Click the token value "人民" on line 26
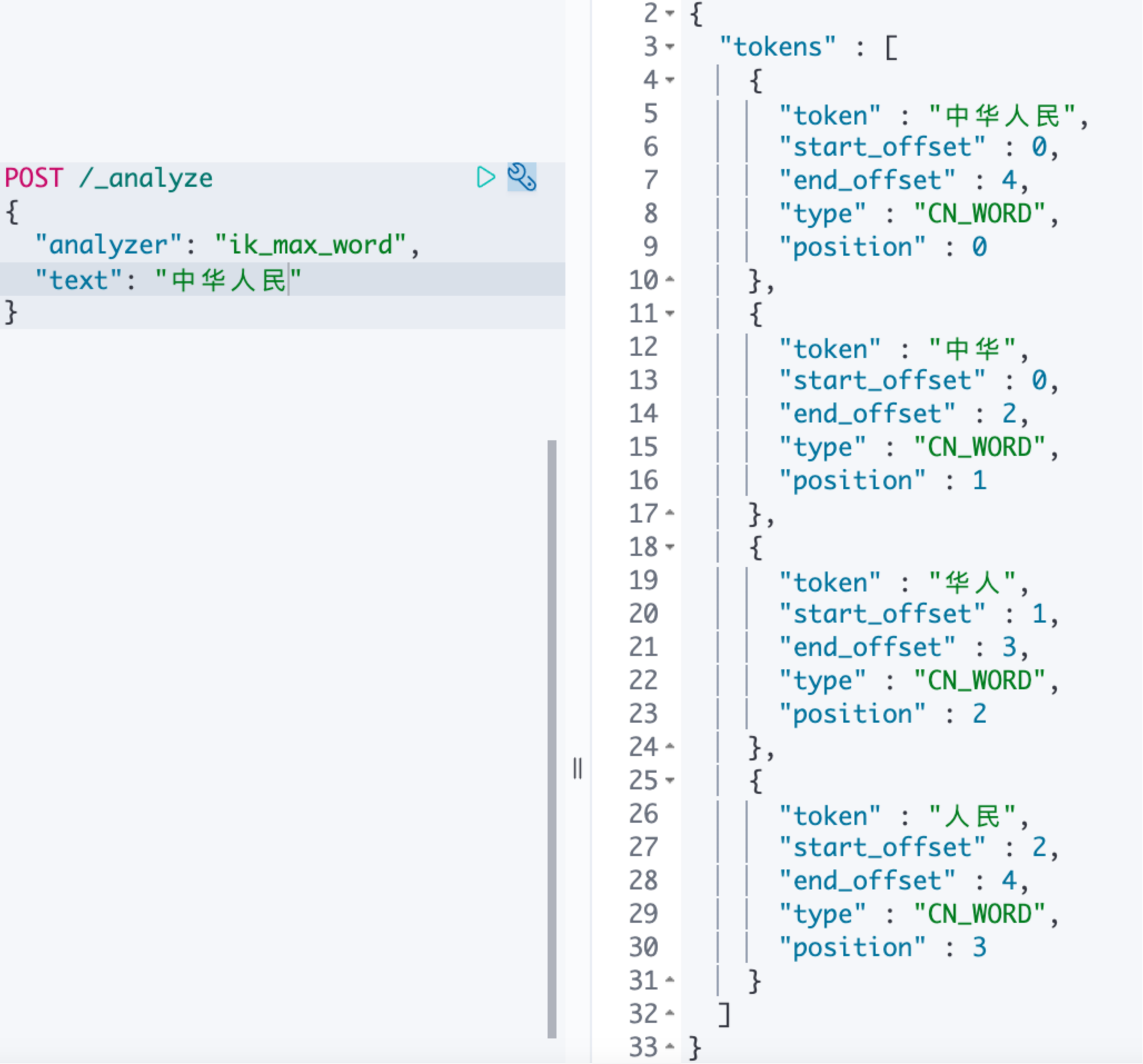This screenshot has height=1064, width=1143. click(972, 816)
